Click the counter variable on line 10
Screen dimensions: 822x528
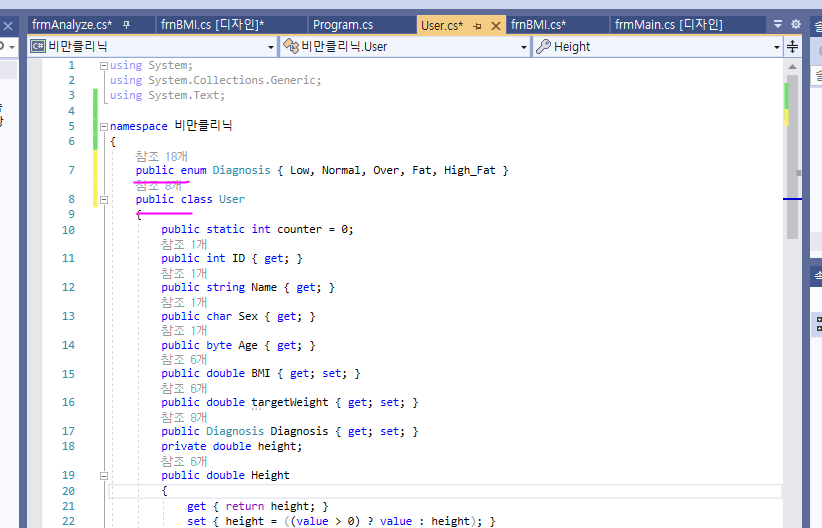click(299, 229)
